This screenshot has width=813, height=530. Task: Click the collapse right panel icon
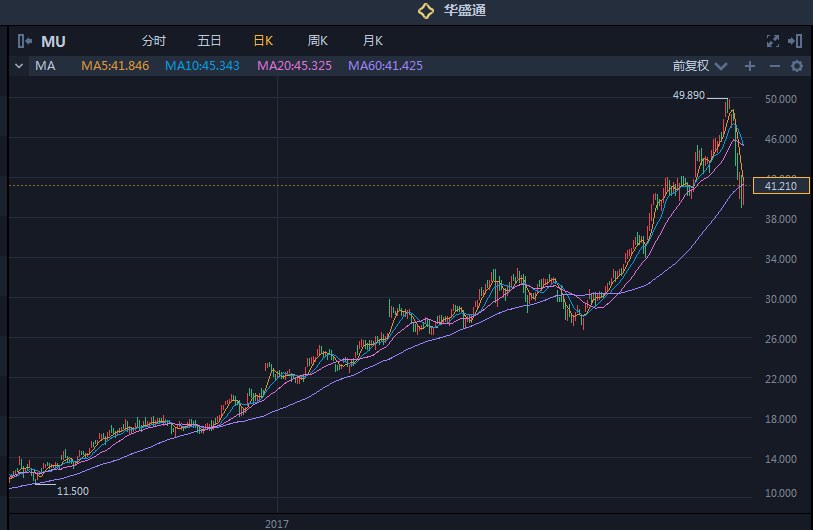(x=795, y=41)
